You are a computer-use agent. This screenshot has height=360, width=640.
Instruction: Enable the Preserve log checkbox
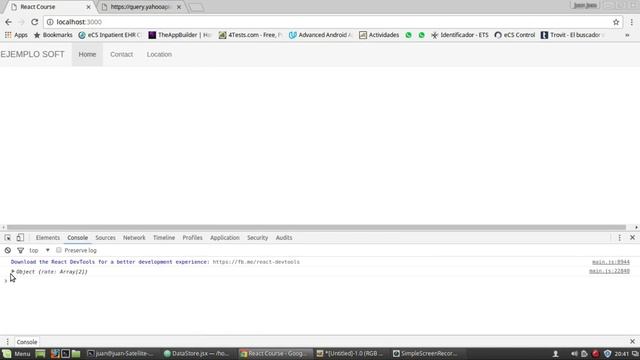tap(59, 250)
